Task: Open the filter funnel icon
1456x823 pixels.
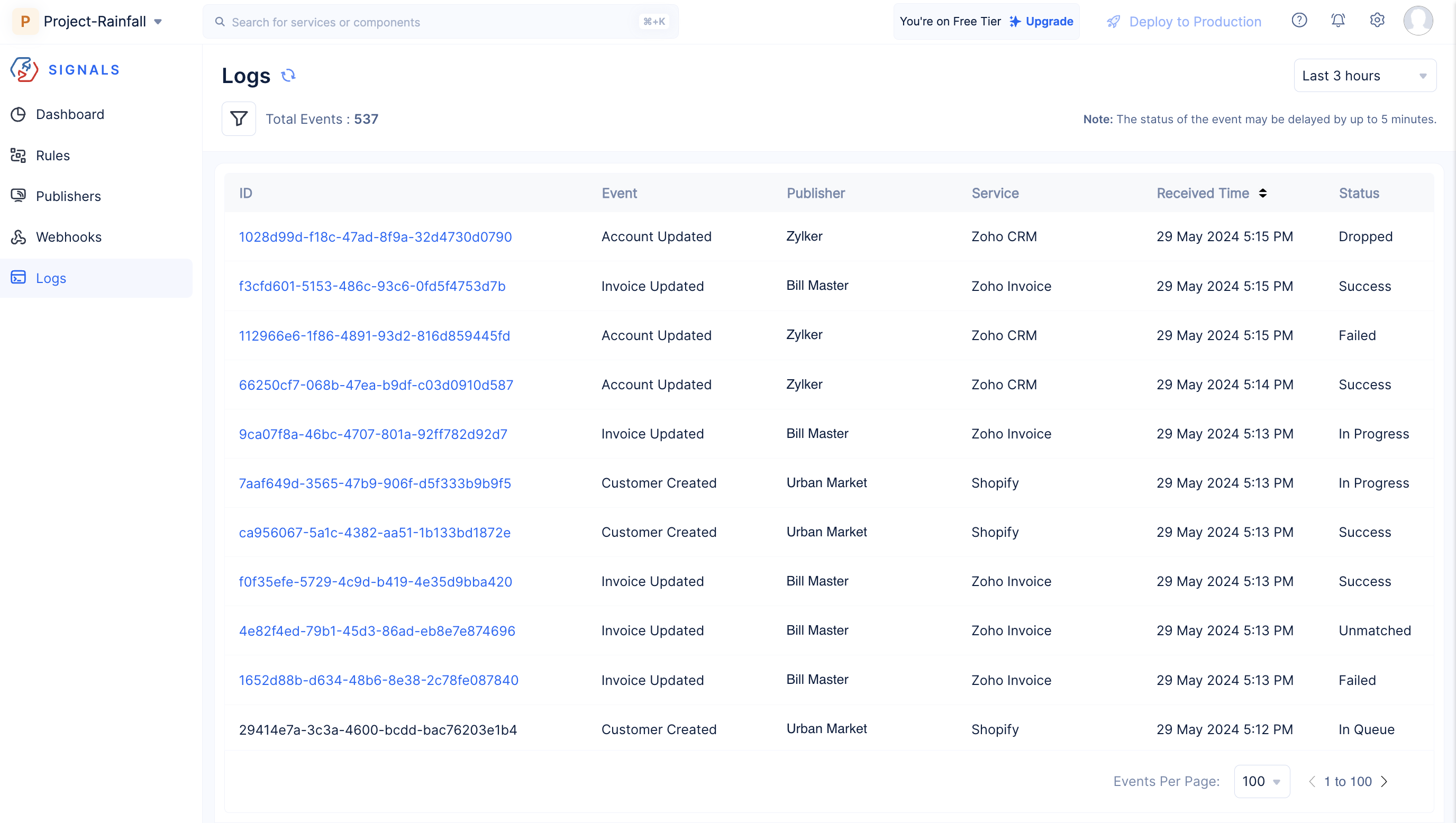Action: tap(239, 118)
